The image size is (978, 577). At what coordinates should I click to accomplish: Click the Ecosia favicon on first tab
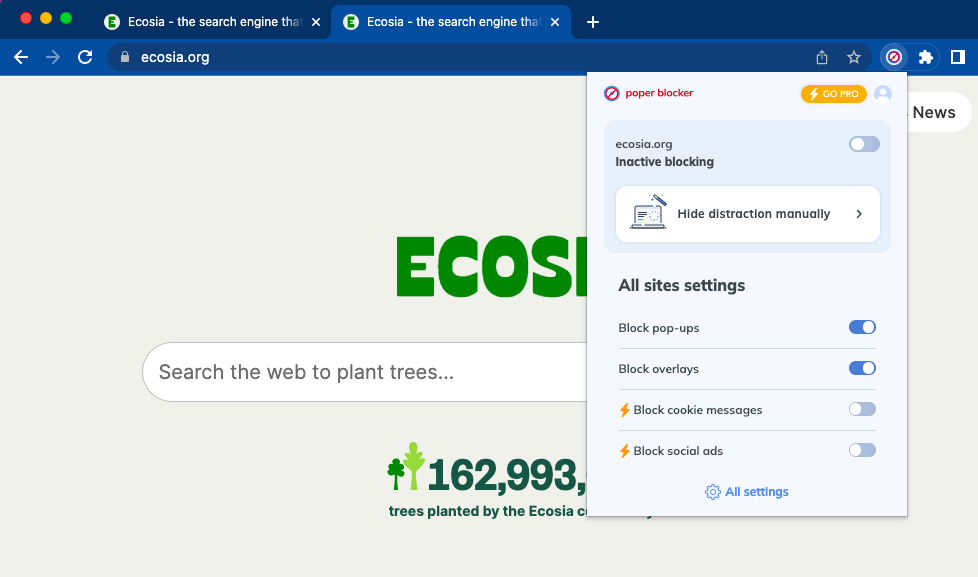pyautogui.click(x=112, y=22)
